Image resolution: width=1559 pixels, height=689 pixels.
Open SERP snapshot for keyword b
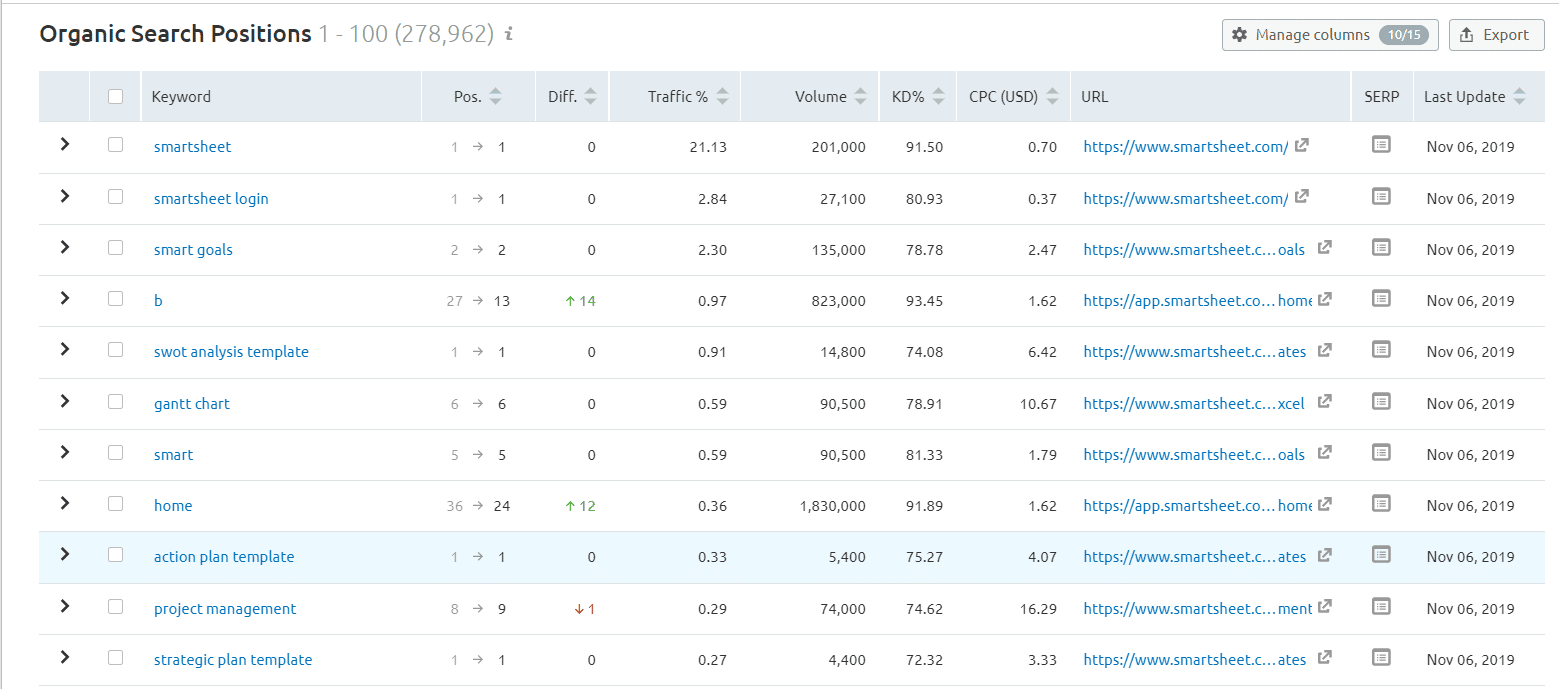pos(1381,298)
